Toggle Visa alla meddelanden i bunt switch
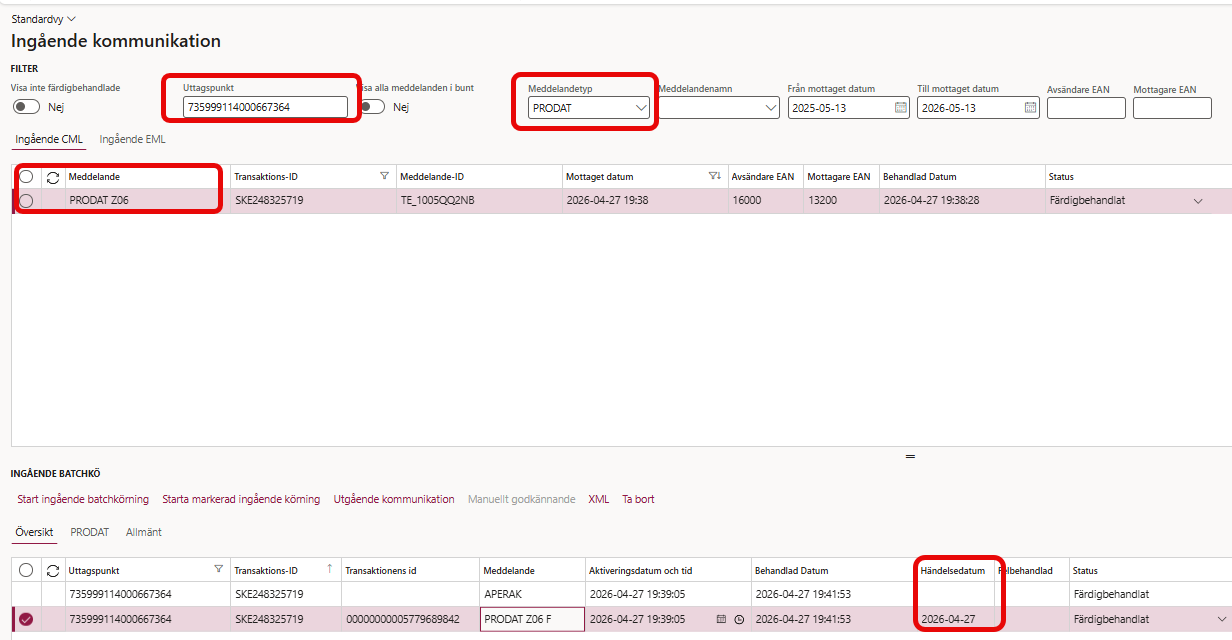Image resolution: width=1232 pixels, height=640 pixels. (x=372, y=107)
